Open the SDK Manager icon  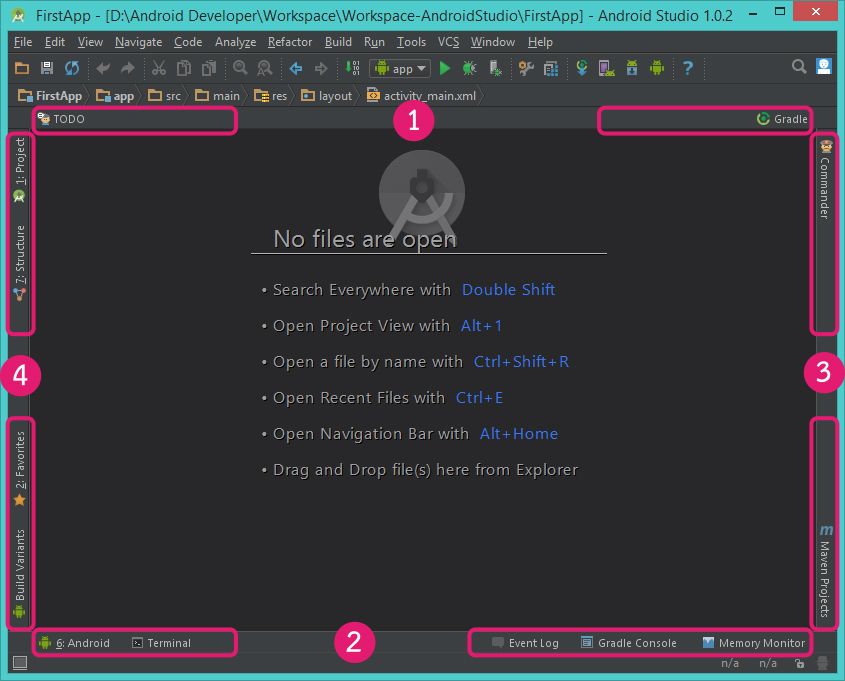(632, 68)
